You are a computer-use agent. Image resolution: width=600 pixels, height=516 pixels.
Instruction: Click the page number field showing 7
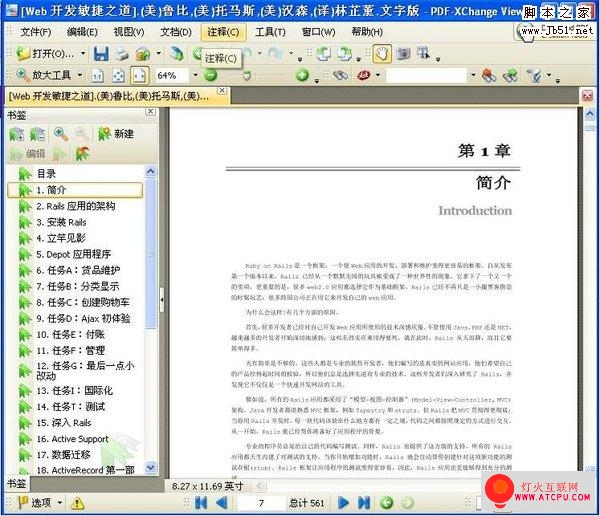coord(261,503)
